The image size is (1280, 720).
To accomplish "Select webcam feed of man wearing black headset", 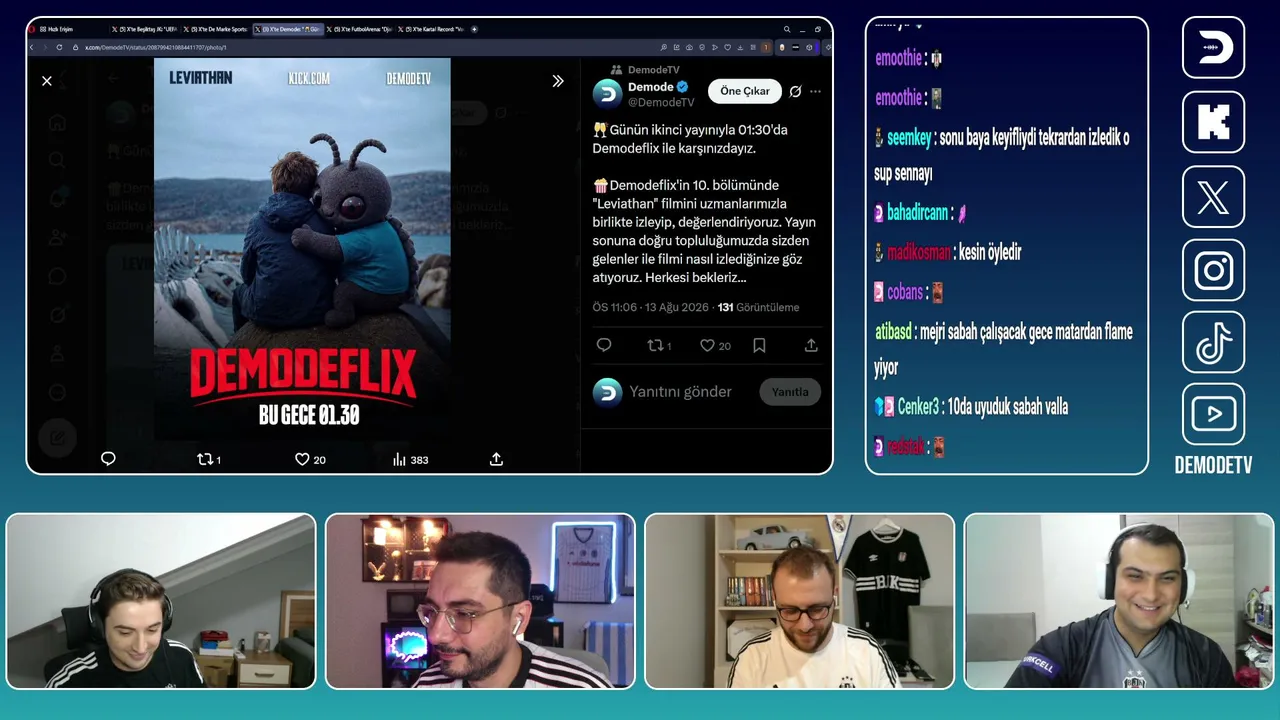I will pos(161,601).
